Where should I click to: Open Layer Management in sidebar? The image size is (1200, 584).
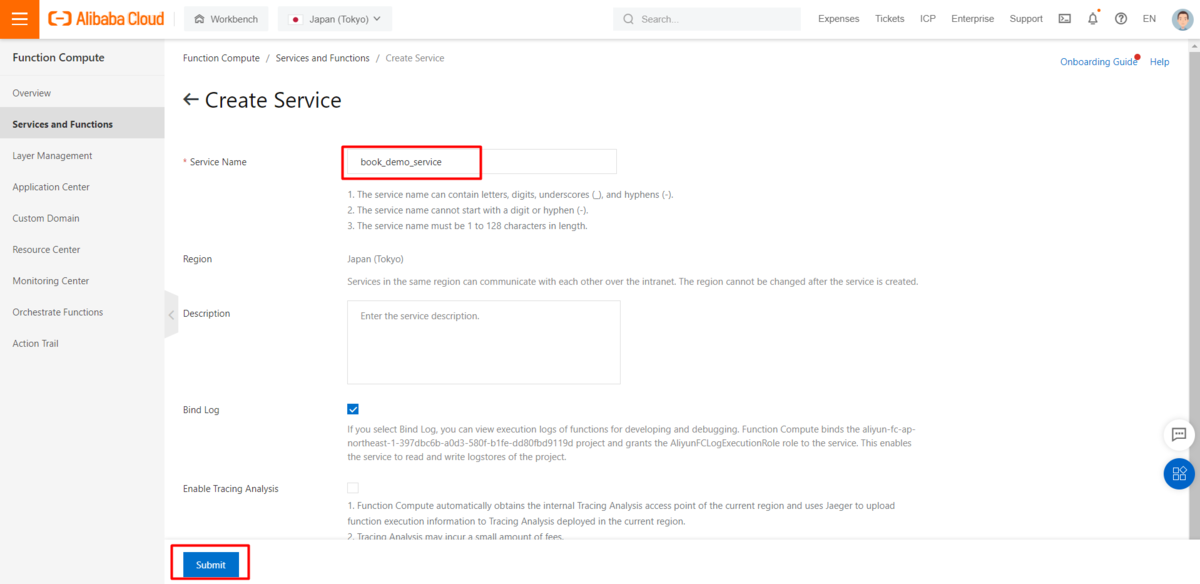[82, 156]
